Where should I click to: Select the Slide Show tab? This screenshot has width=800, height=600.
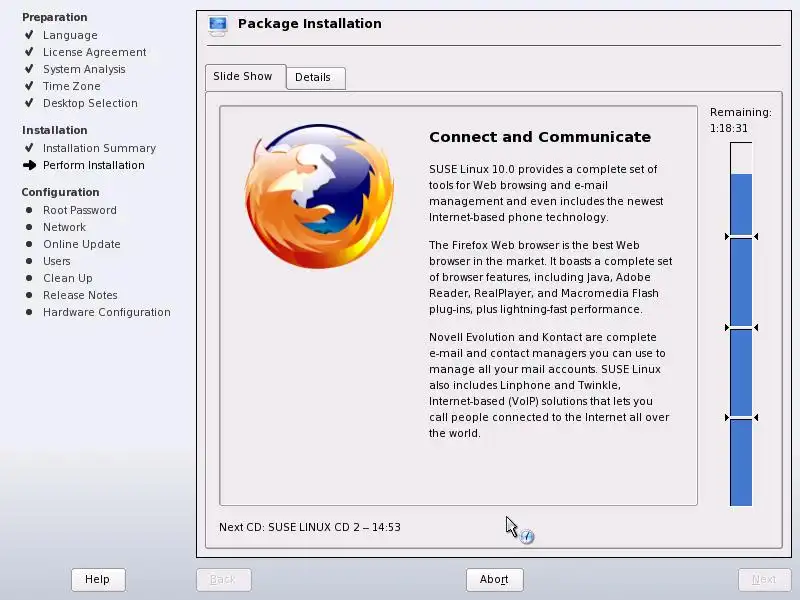click(x=245, y=77)
